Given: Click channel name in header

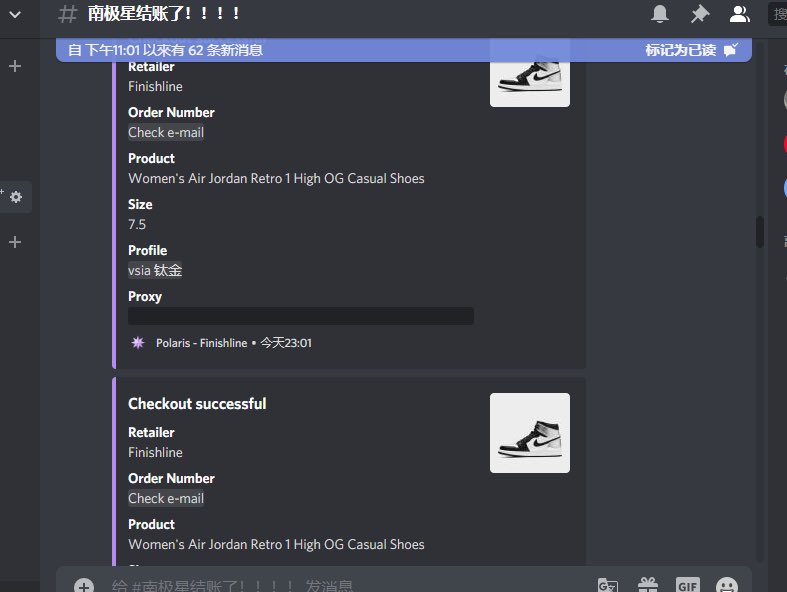Looking at the screenshot, I should 164,14.
